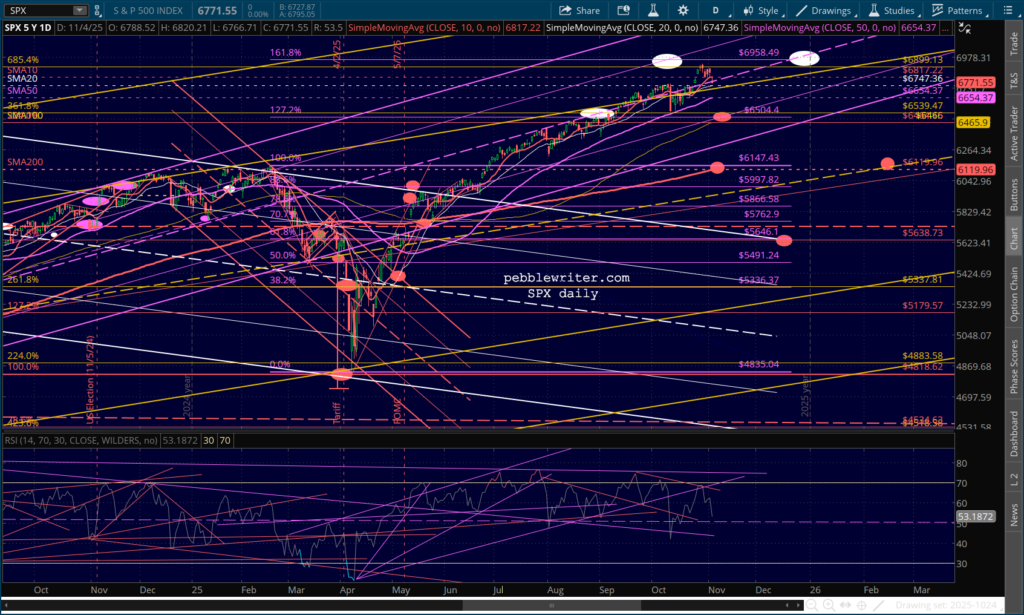Expand the truncated studies ellipsis in header
This screenshot has width=1024, height=615.
click(x=944, y=28)
